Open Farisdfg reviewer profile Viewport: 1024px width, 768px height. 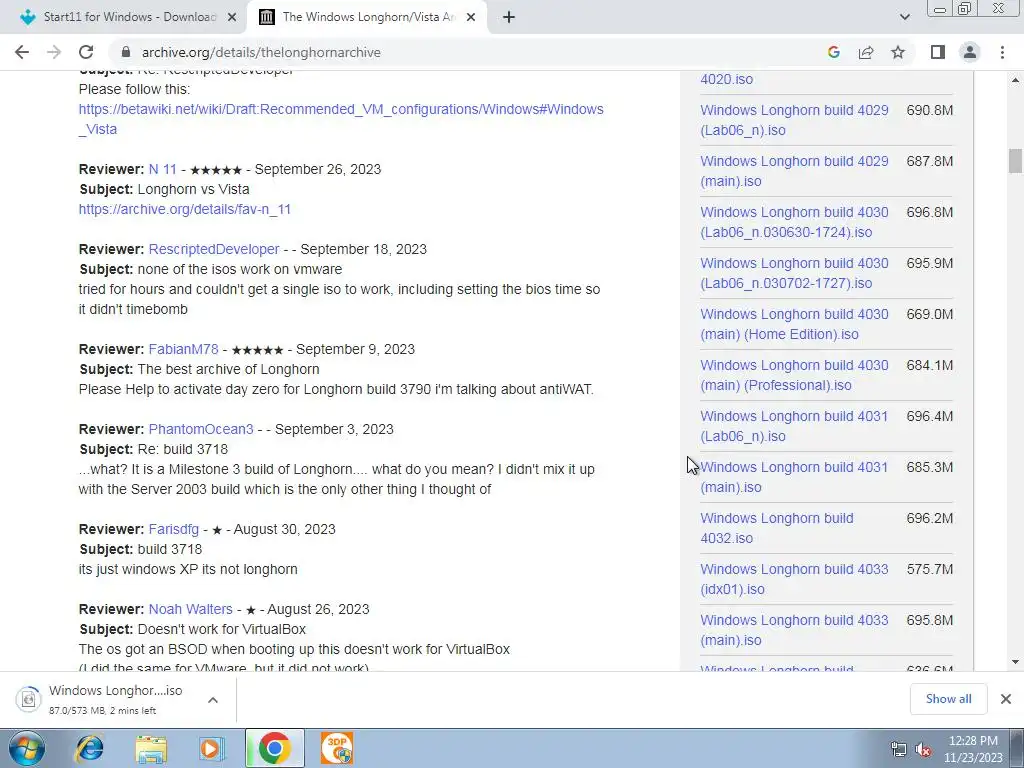(x=174, y=529)
